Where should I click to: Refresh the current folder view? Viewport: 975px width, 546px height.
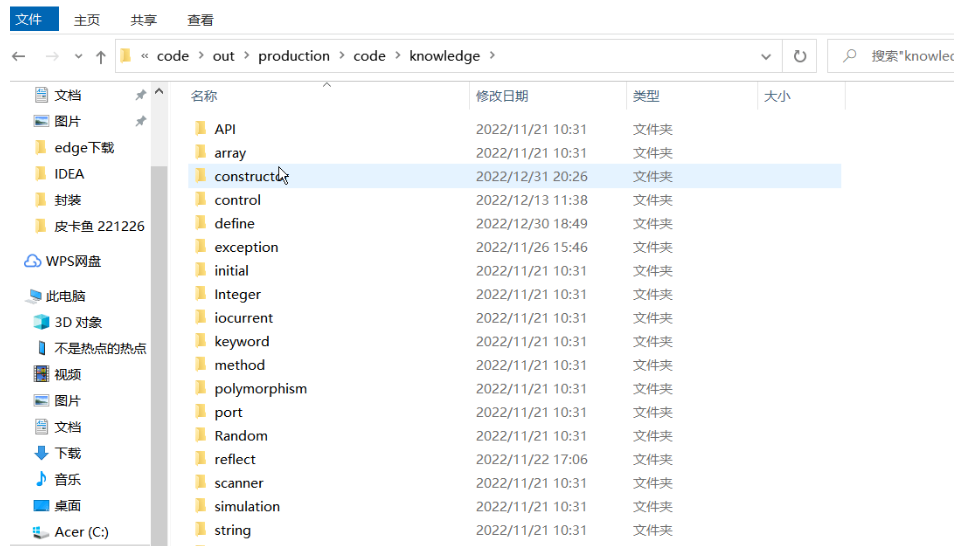click(x=800, y=57)
